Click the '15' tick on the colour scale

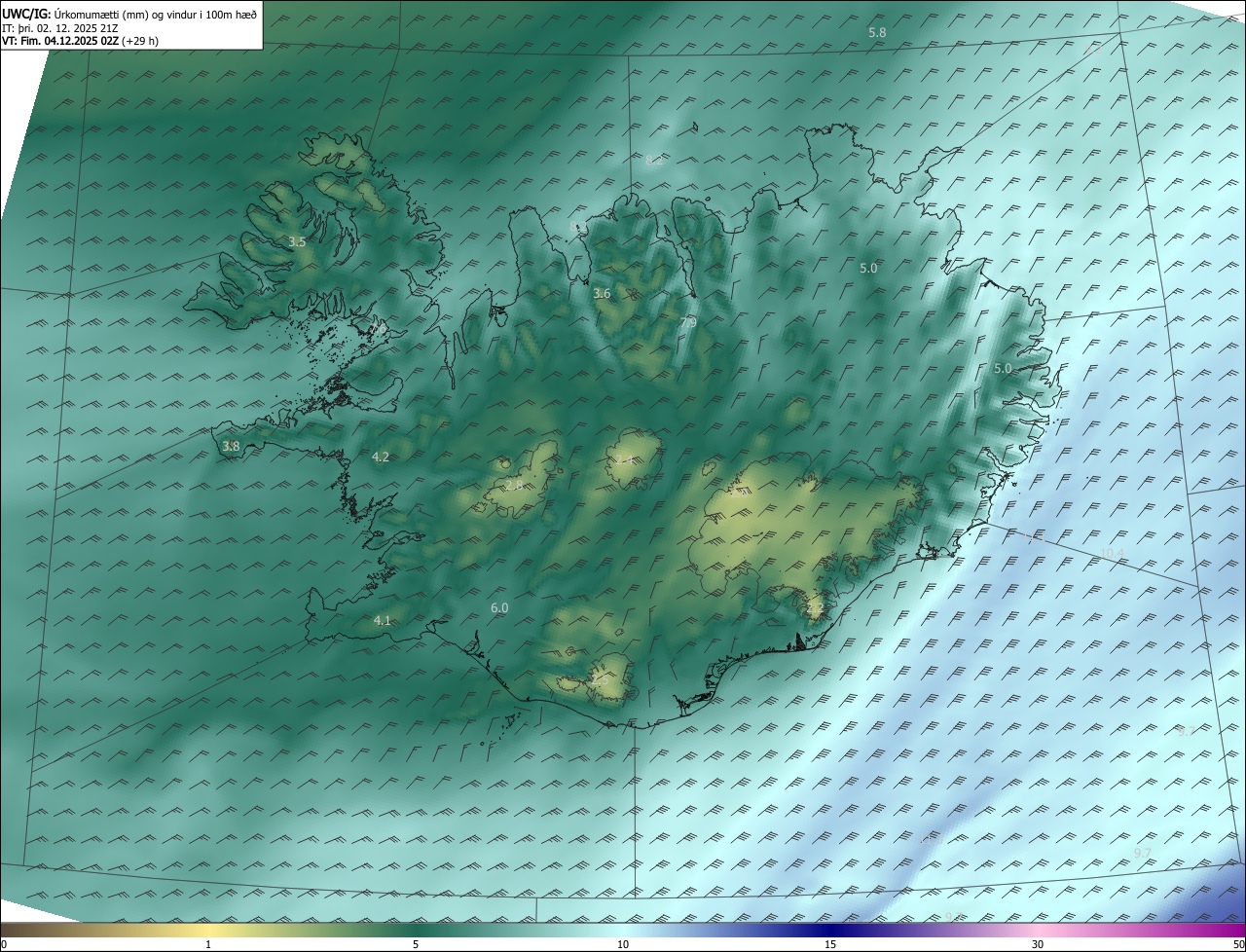pos(830,944)
